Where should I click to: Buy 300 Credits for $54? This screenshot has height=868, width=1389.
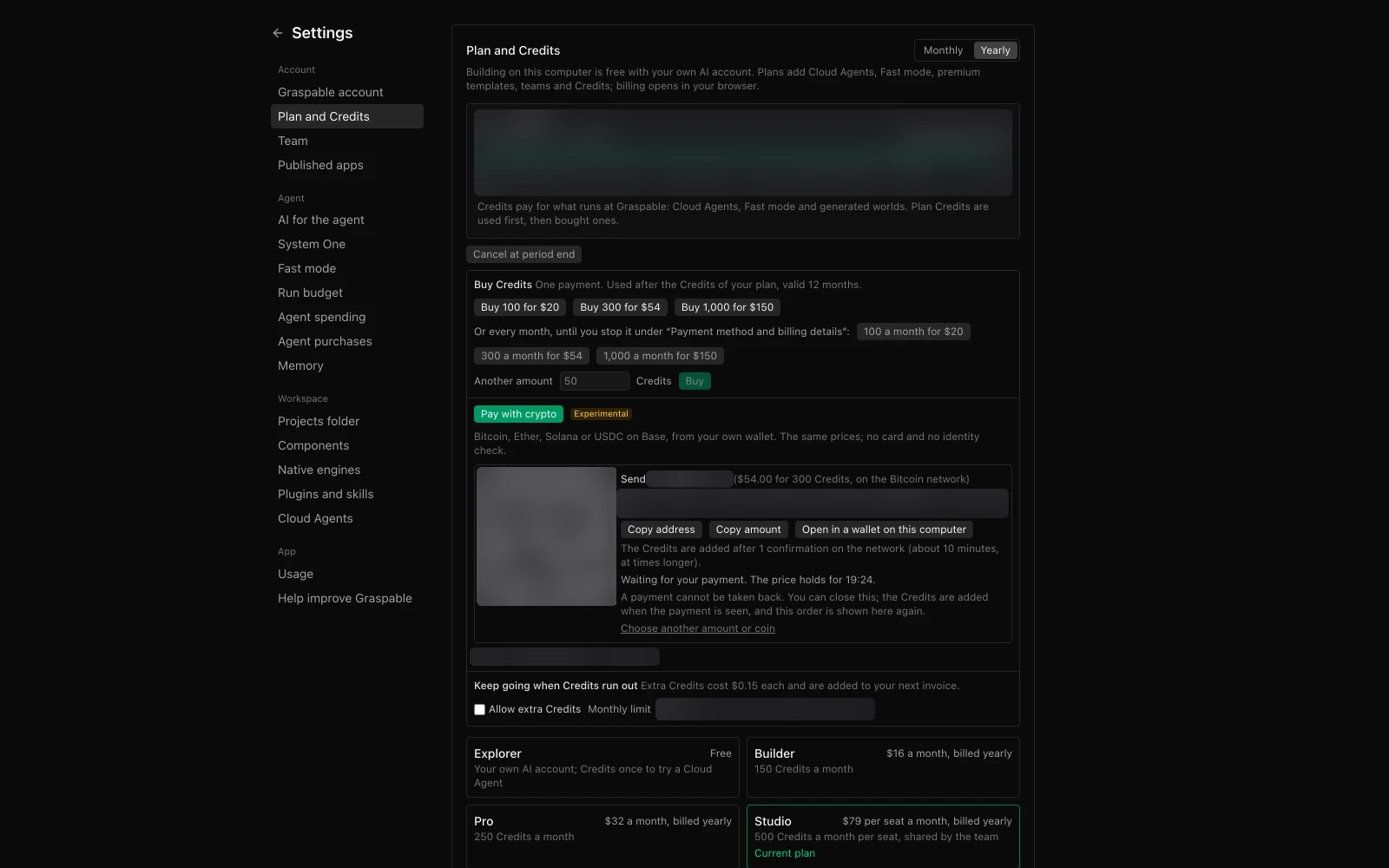tap(620, 307)
